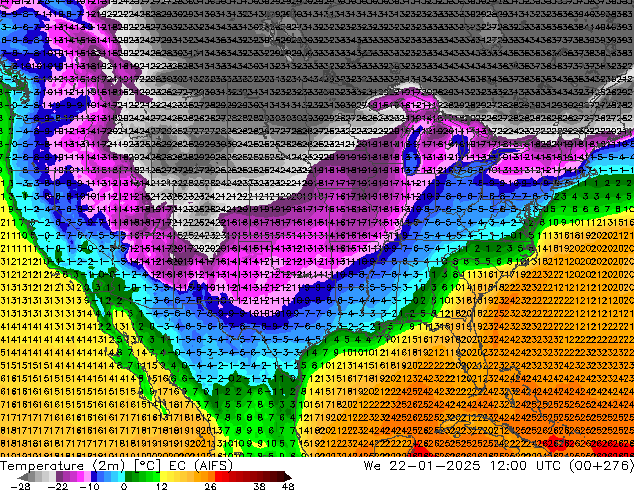
Task: Click the "26" legend value
Action: (x=210, y=486)
